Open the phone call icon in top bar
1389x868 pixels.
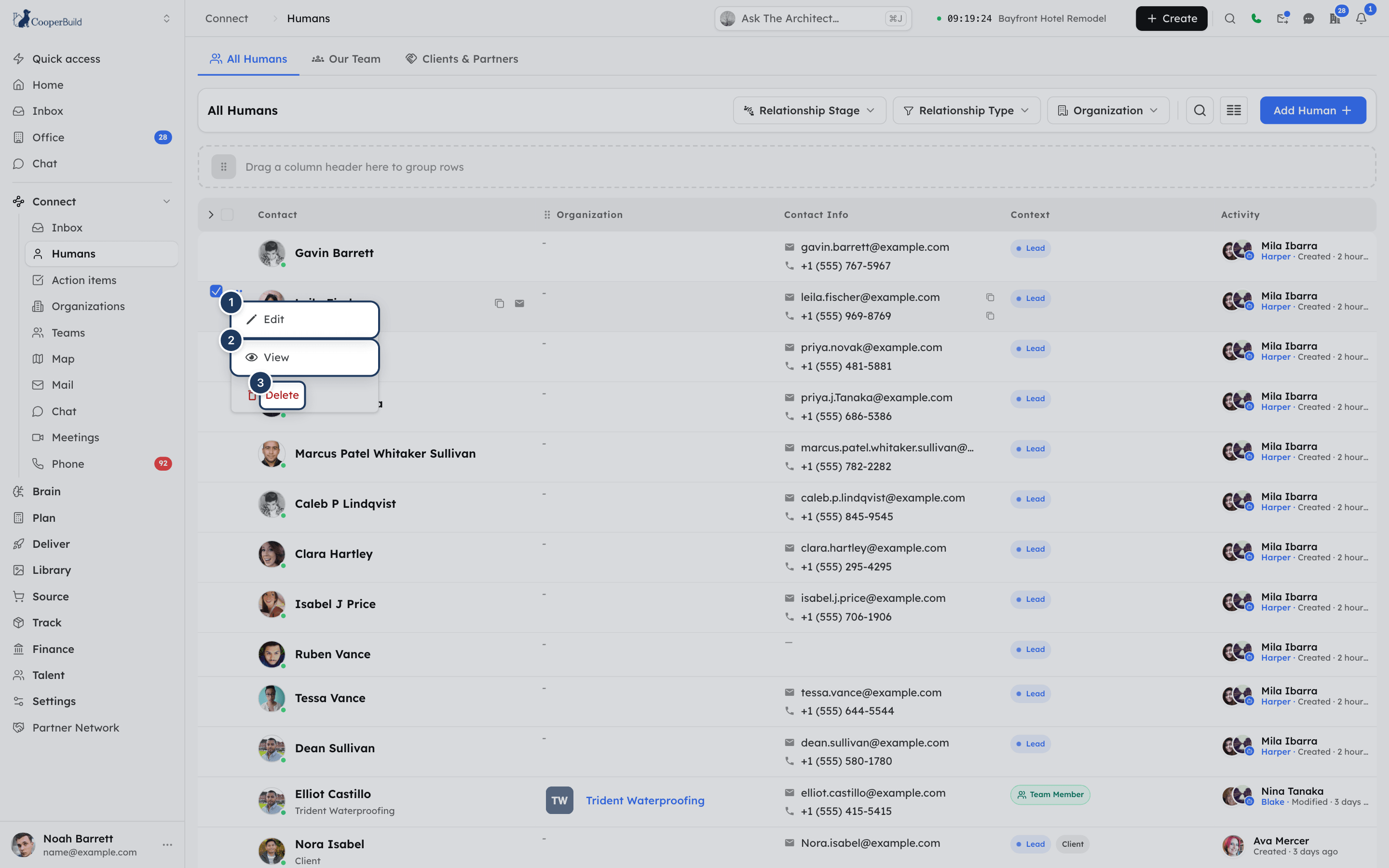1256,18
